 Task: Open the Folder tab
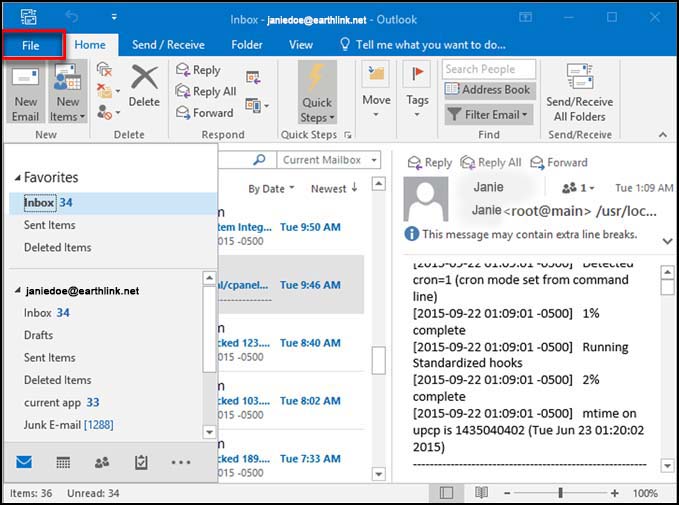247,45
